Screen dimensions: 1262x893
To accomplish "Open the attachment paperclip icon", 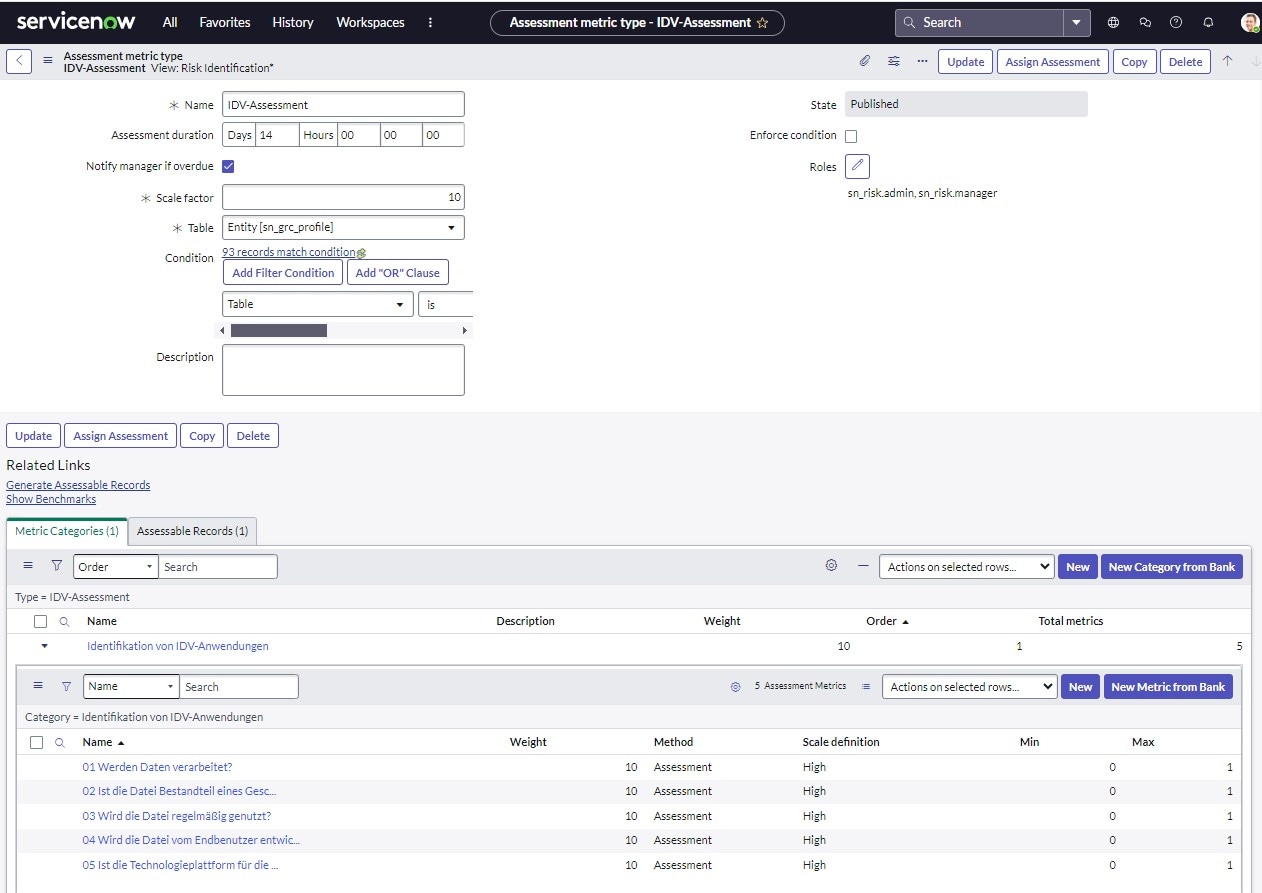I will pyautogui.click(x=864, y=61).
